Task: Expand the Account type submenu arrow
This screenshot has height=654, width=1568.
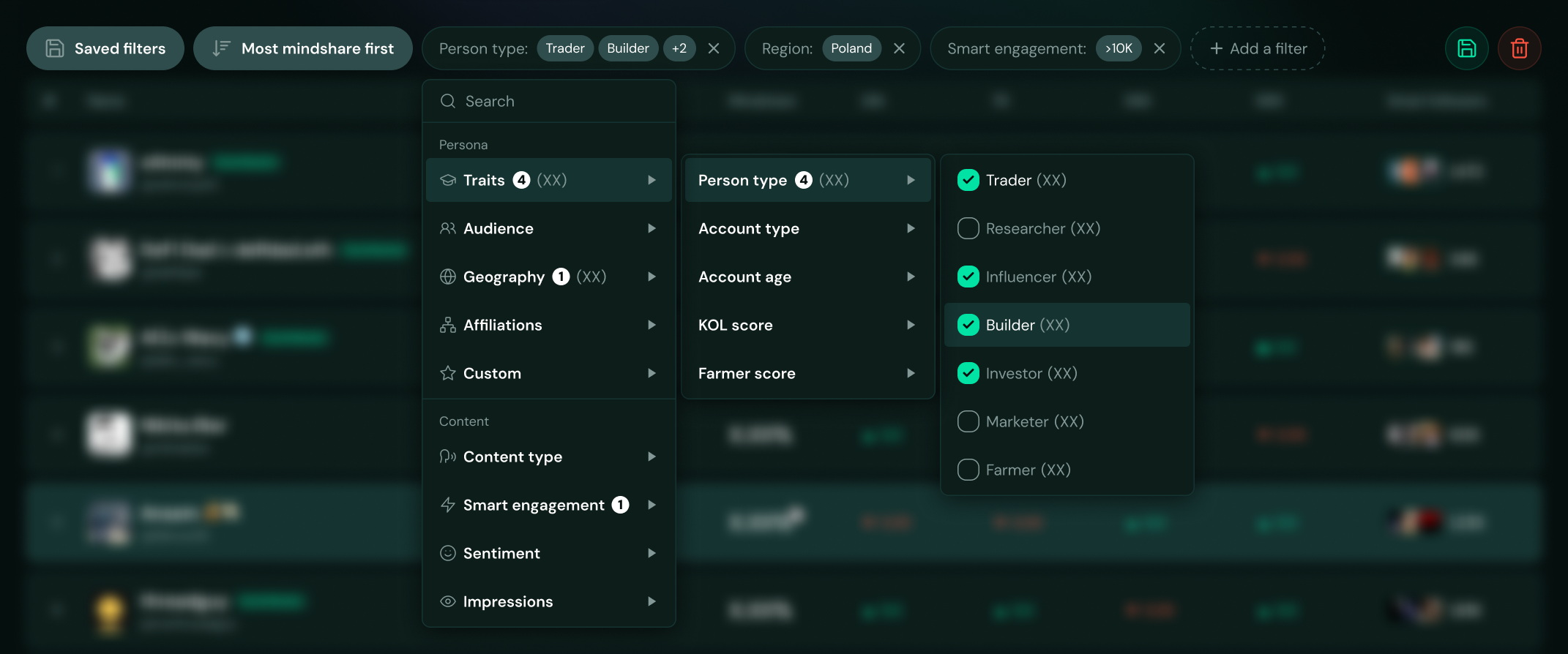Action: pos(911,228)
